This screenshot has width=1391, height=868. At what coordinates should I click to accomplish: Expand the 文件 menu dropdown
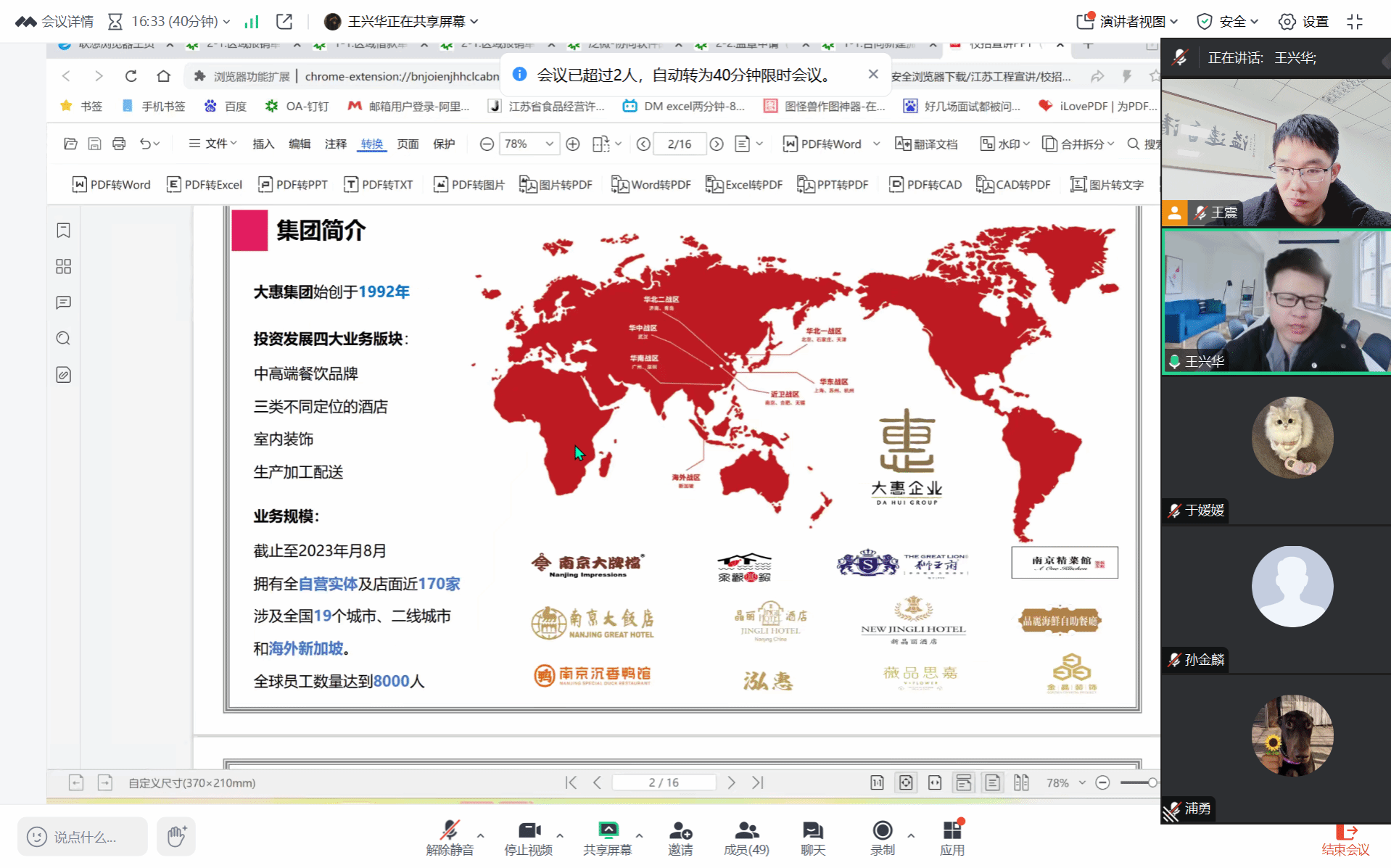tap(212, 144)
